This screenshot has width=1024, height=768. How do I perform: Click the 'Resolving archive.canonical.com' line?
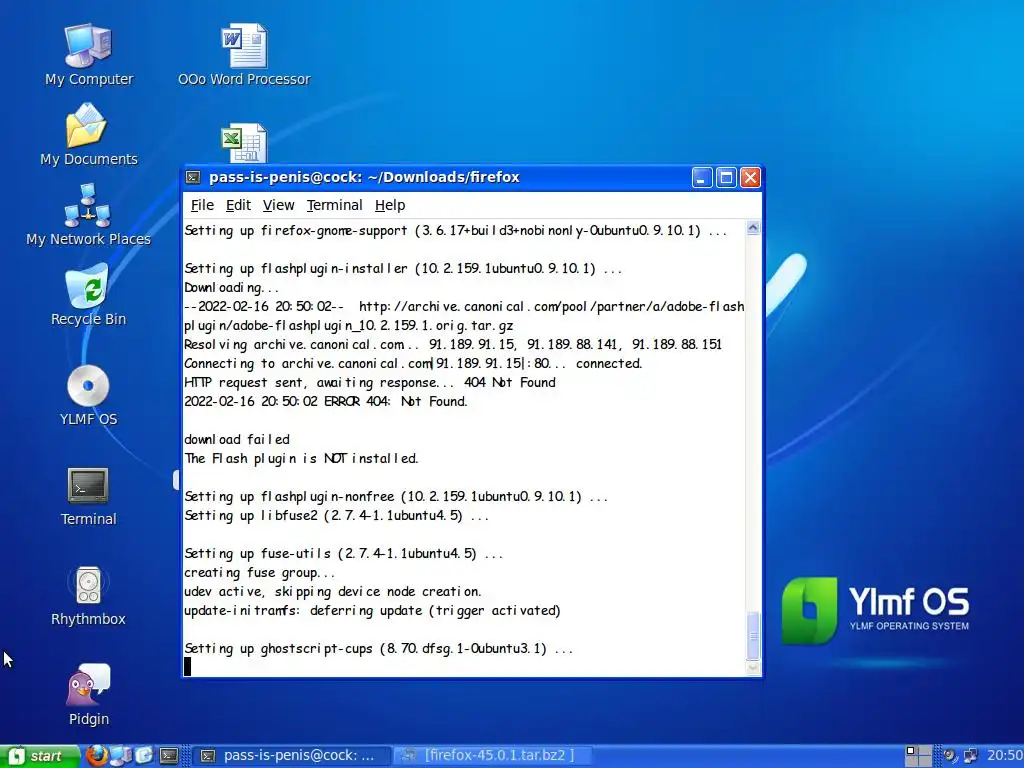[x=453, y=344]
